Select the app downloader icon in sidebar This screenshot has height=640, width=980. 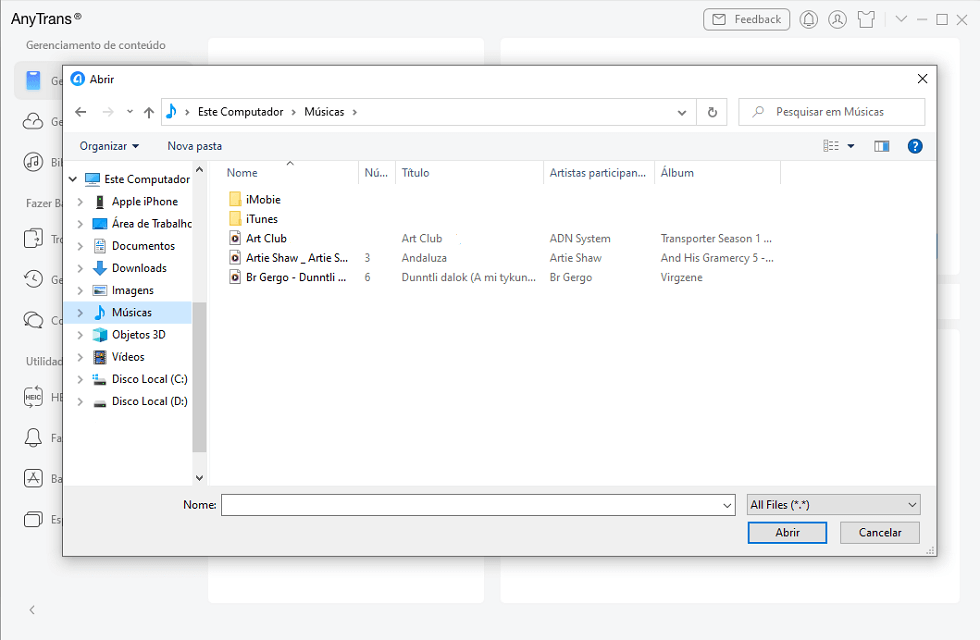pyautogui.click(x=33, y=478)
